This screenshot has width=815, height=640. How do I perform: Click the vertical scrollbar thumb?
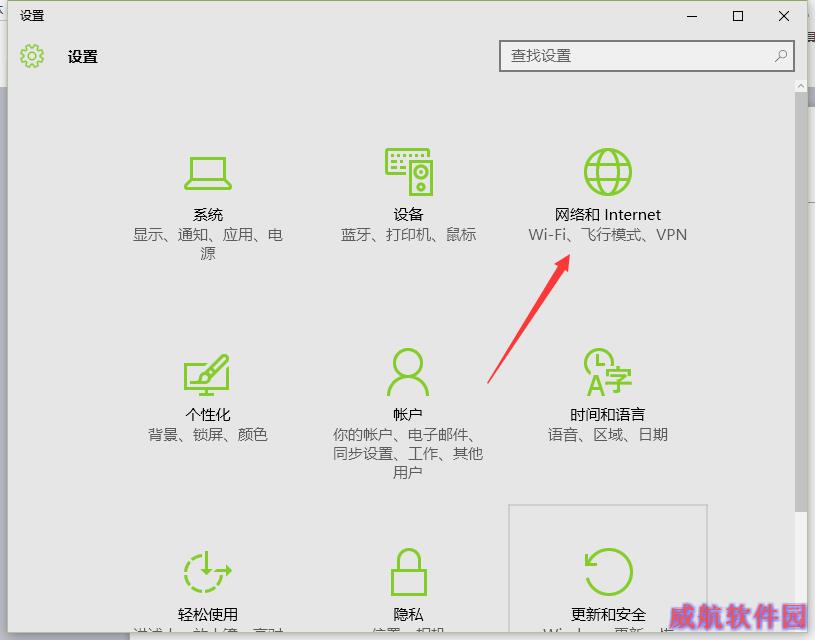coord(800,302)
